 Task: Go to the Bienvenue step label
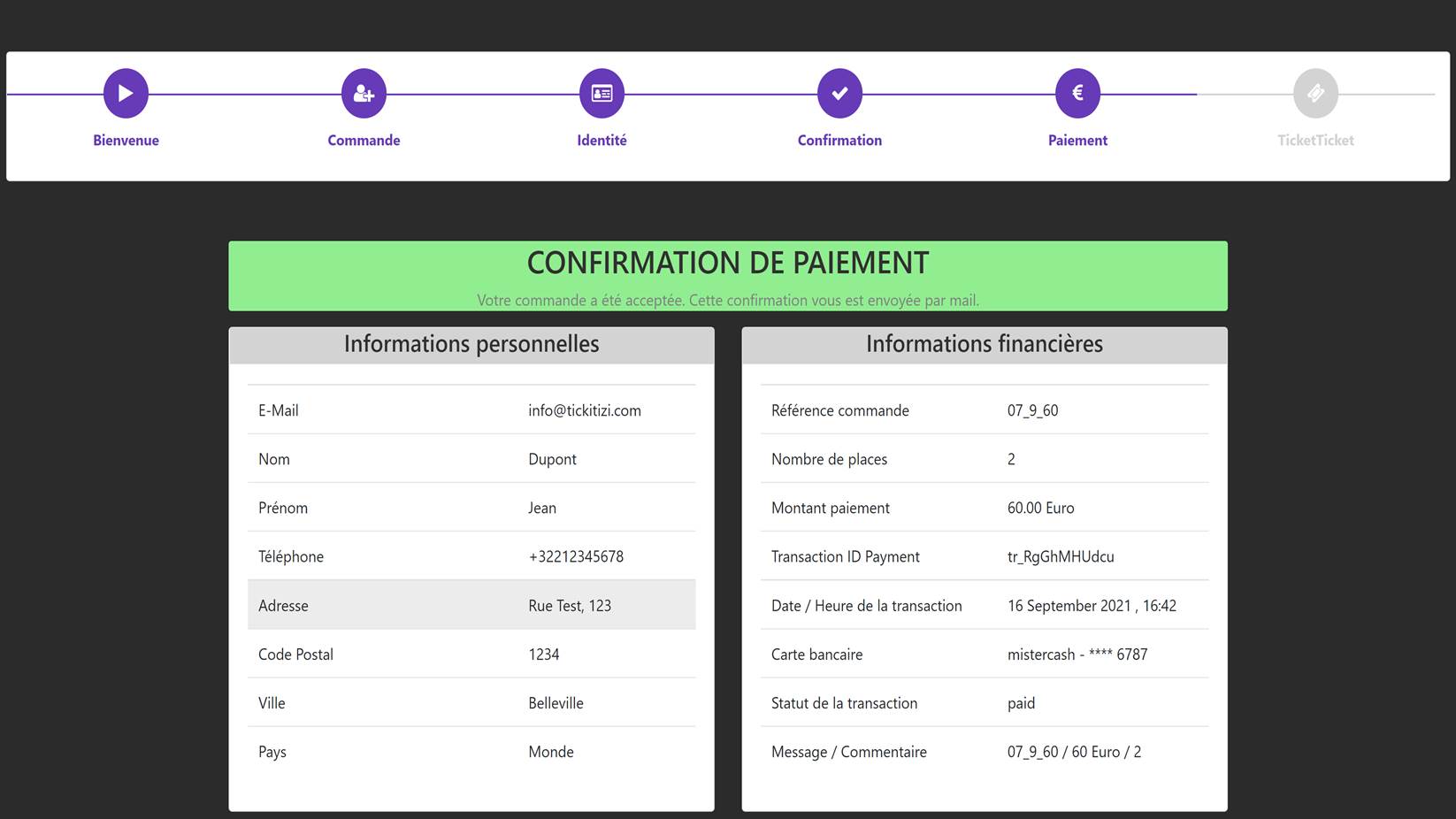pyautogui.click(x=126, y=141)
